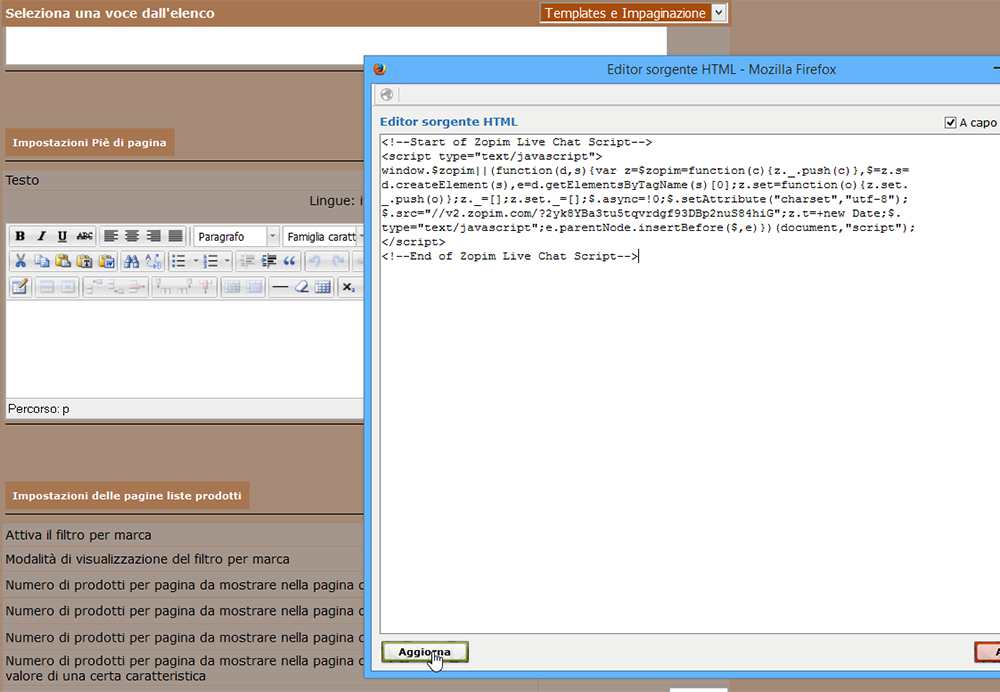Click the line '<!--Start of Zopim Live Chat Script-->'
The height and width of the screenshot is (692, 1000).
click(x=517, y=142)
